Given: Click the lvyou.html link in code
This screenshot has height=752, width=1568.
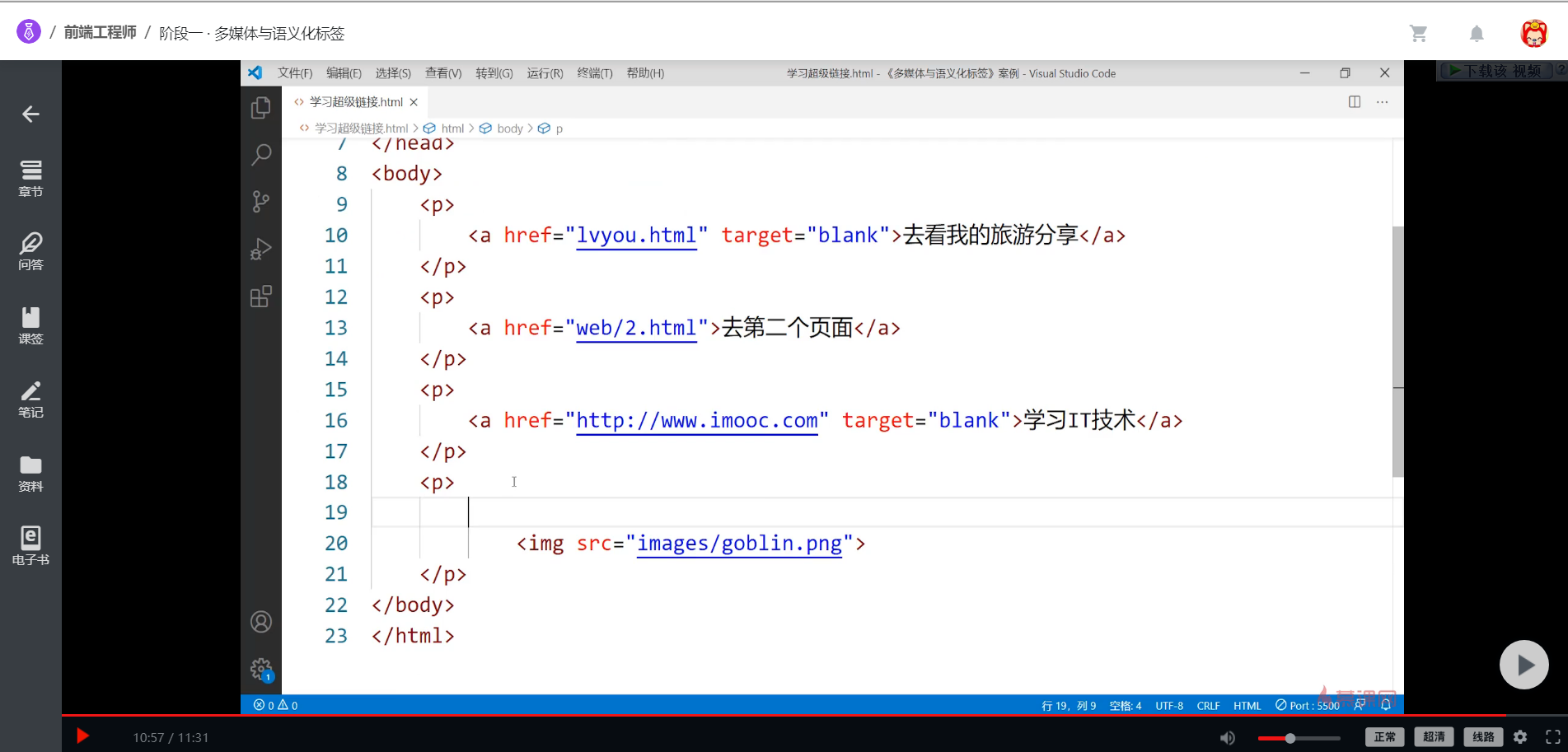Looking at the screenshot, I should click(x=636, y=236).
